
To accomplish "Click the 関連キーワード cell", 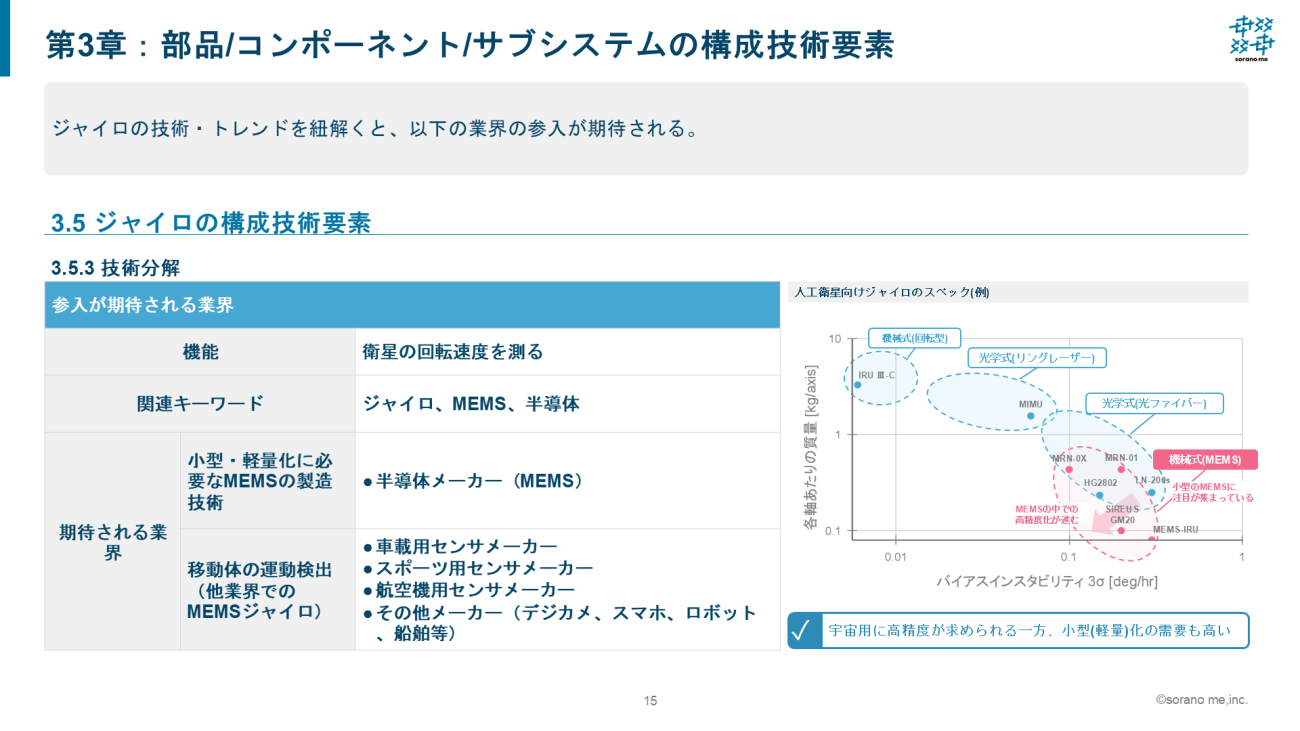I will [x=200, y=404].
